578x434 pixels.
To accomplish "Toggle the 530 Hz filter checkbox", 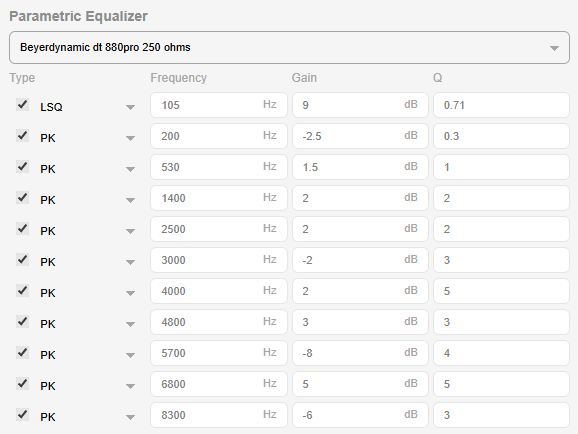I will point(22,167).
